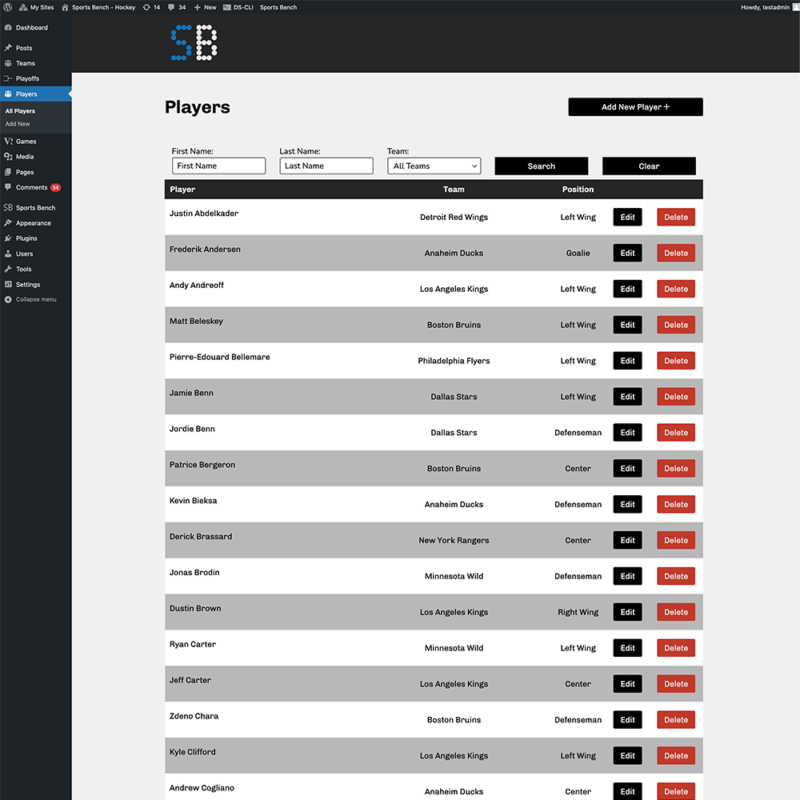This screenshot has height=800, width=800.
Task: Click the Collapse menu arrow icon
Action: point(8,299)
